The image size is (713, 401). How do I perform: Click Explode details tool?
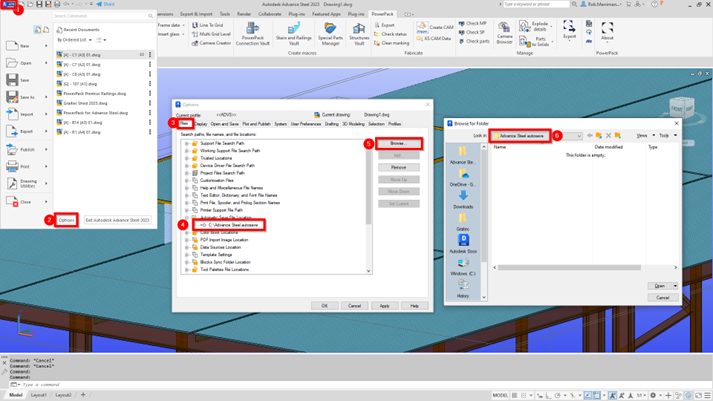pos(534,26)
